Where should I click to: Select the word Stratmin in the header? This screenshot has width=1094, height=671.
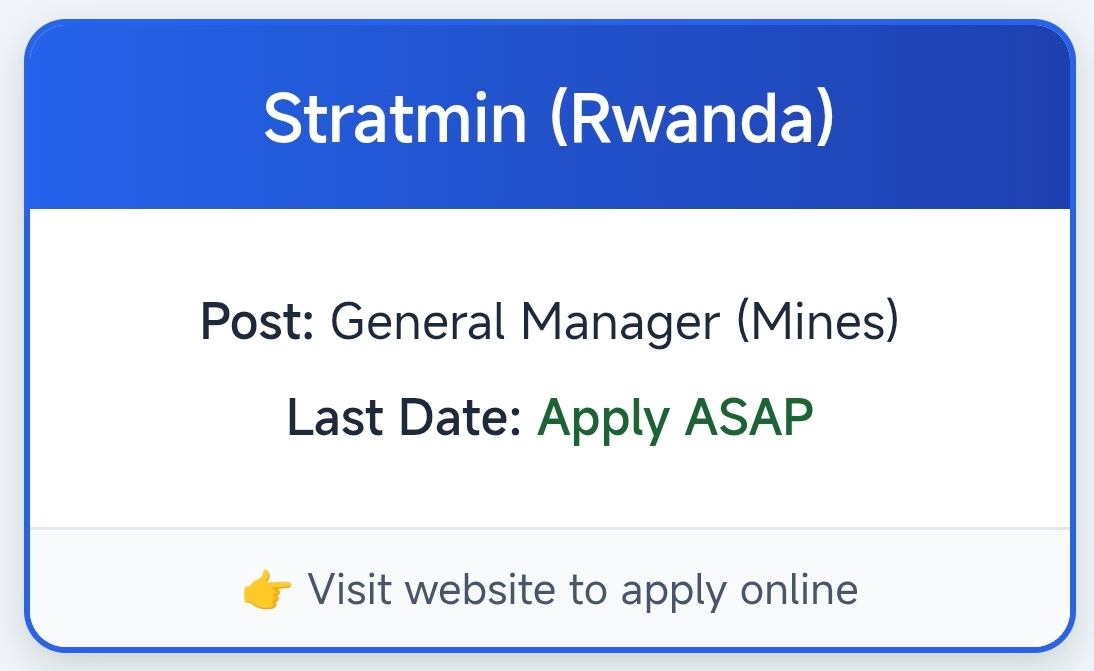[x=395, y=118]
